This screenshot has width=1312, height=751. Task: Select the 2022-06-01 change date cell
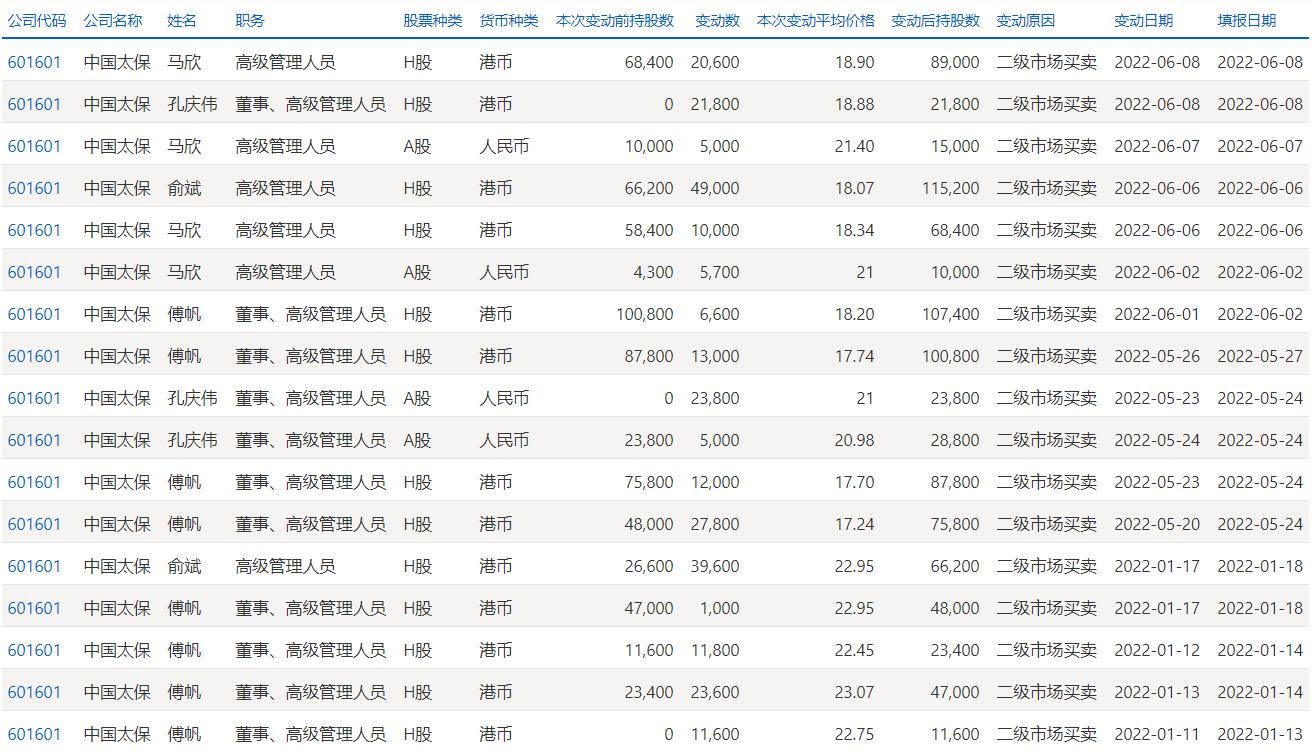[1157, 314]
